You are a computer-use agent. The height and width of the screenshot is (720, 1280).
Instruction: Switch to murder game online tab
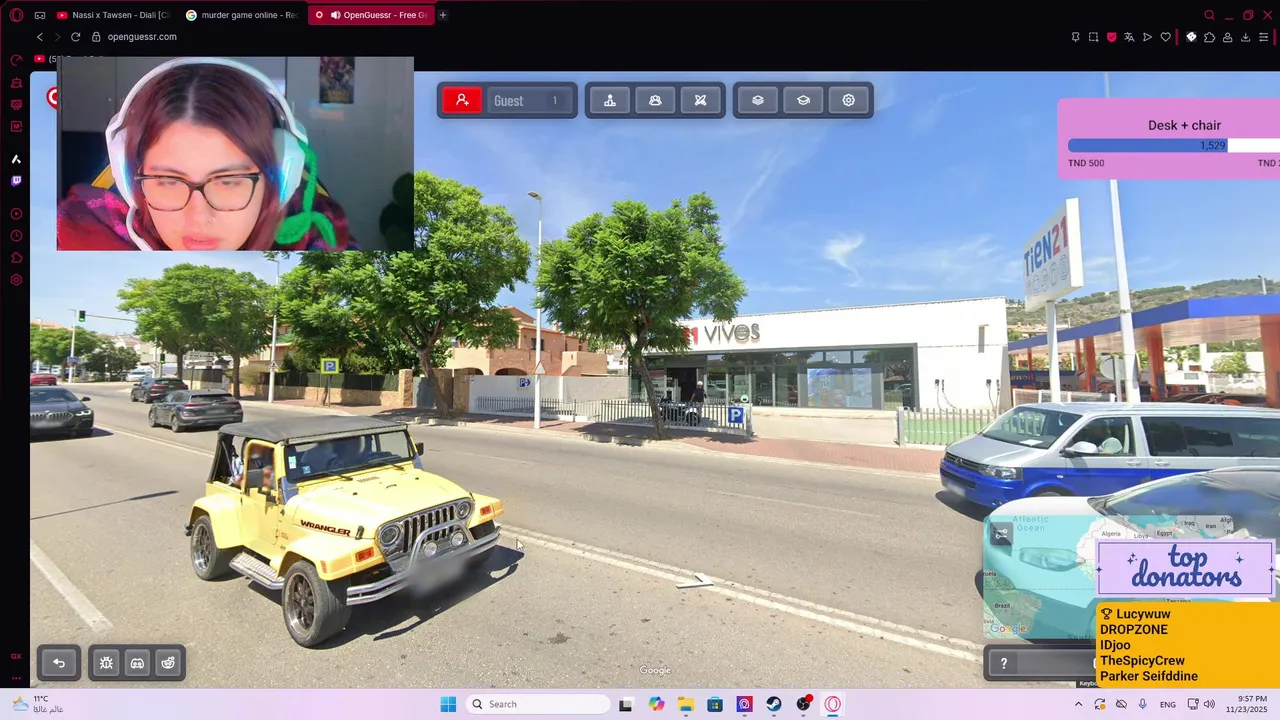(241, 15)
